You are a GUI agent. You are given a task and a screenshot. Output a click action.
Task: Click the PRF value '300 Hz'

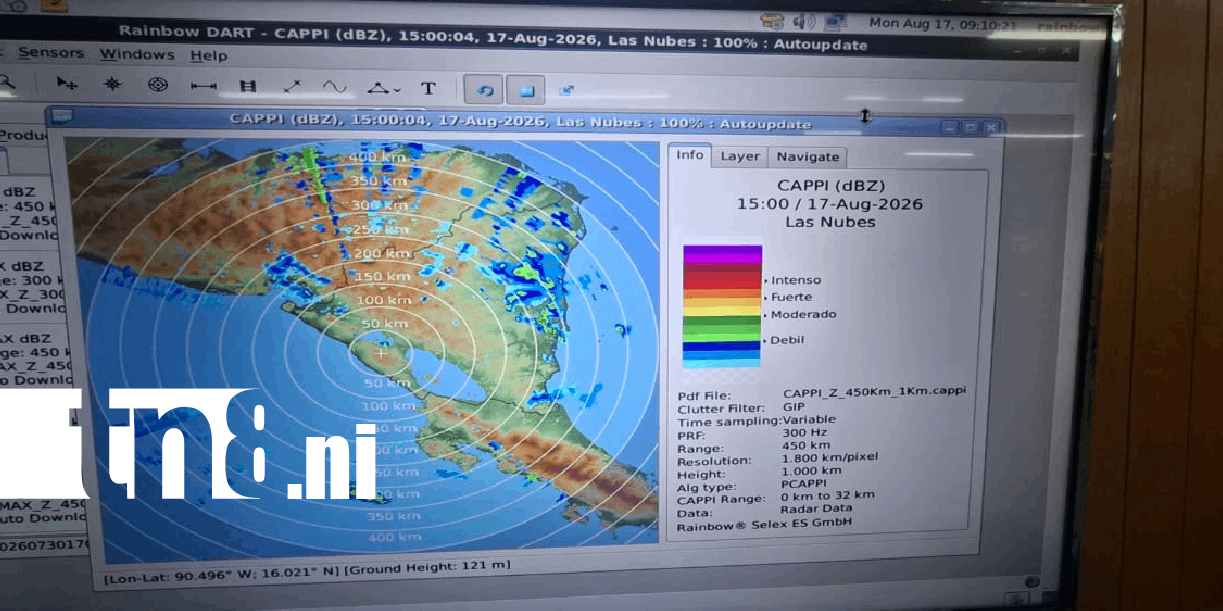[806, 432]
